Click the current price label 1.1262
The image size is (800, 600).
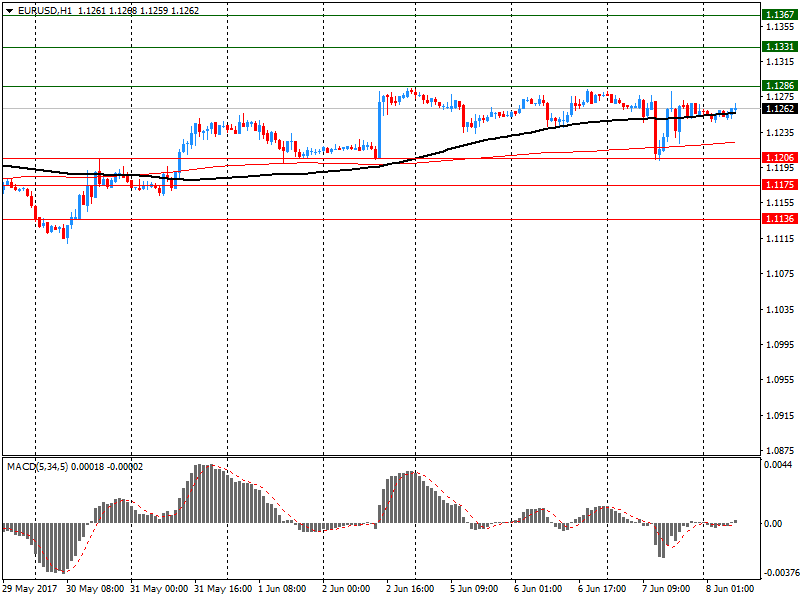click(780, 108)
